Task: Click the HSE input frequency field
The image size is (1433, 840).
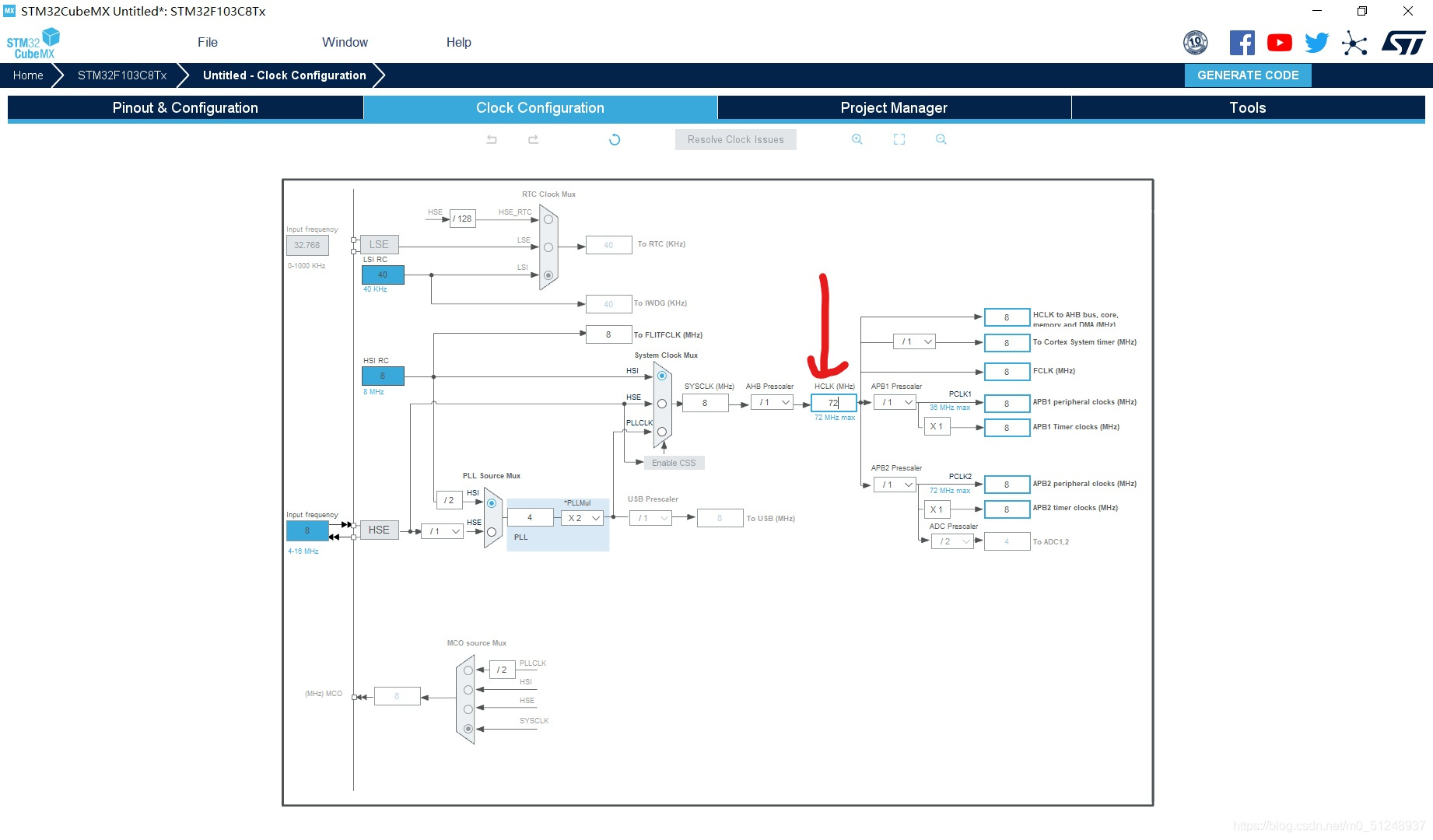Action: click(307, 531)
